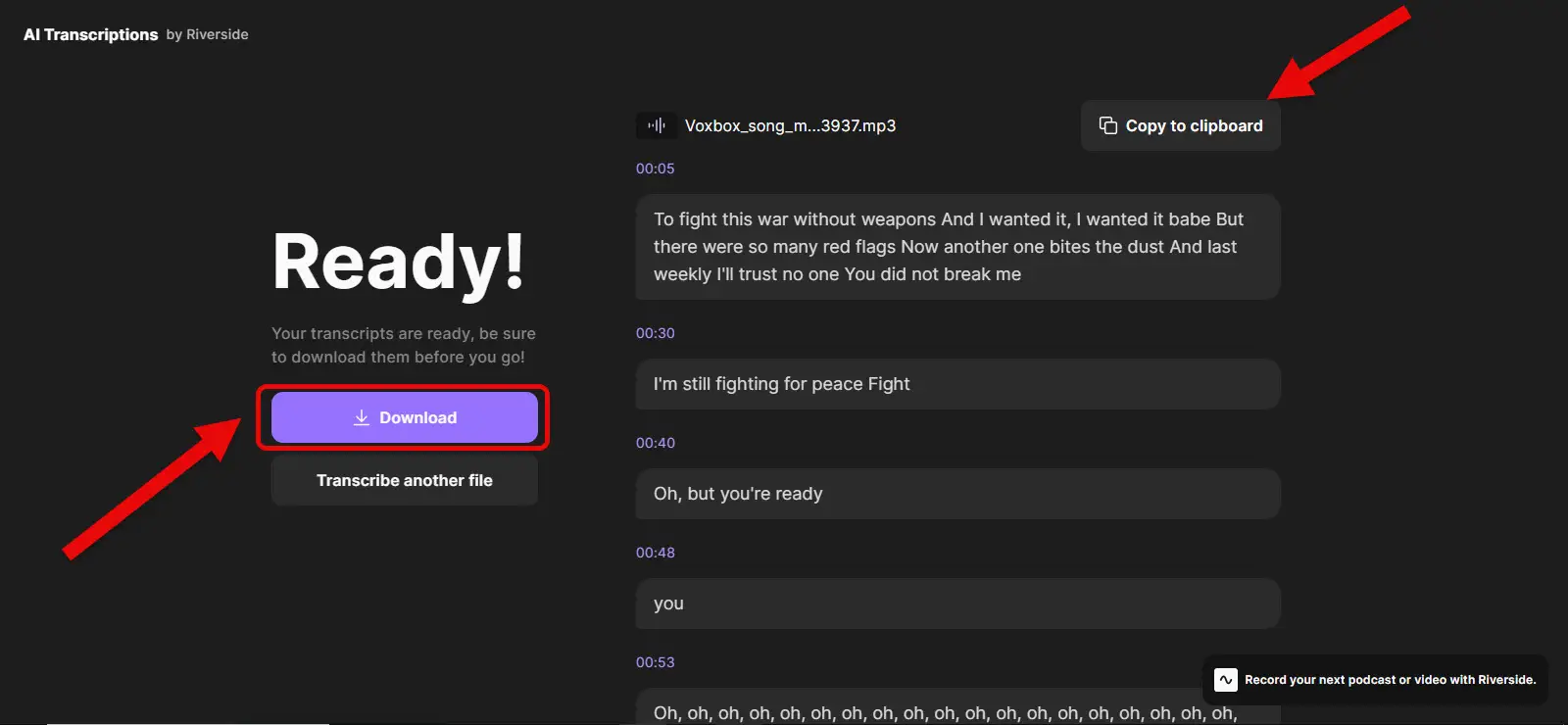Click 'Your transcripts are ready' message text
The image size is (1568, 725).
pyautogui.click(x=404, y=345)
